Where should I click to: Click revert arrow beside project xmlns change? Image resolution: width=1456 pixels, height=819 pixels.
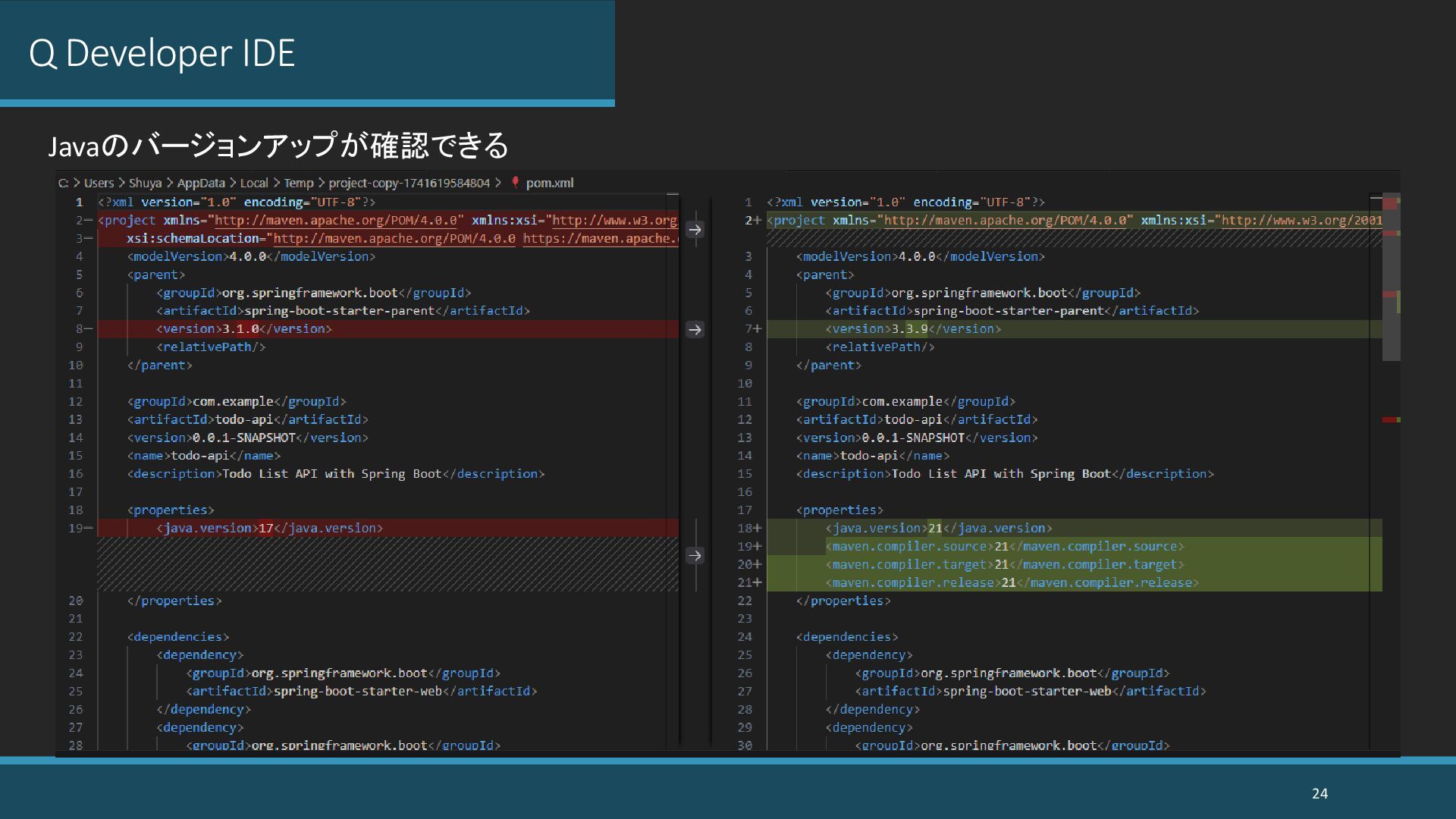point(695,229)
